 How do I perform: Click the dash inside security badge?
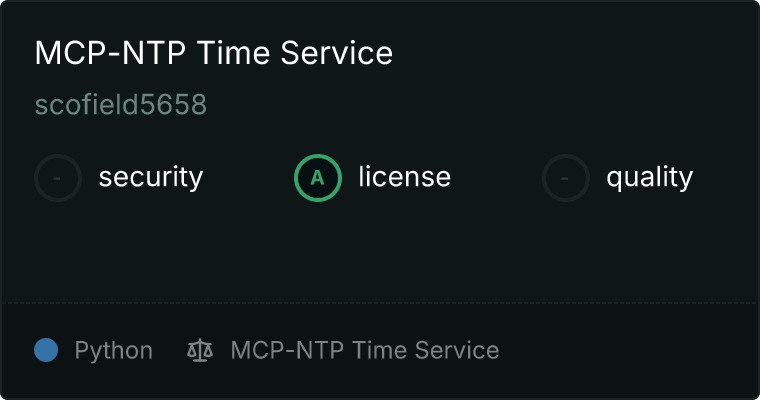coord(57,178)
